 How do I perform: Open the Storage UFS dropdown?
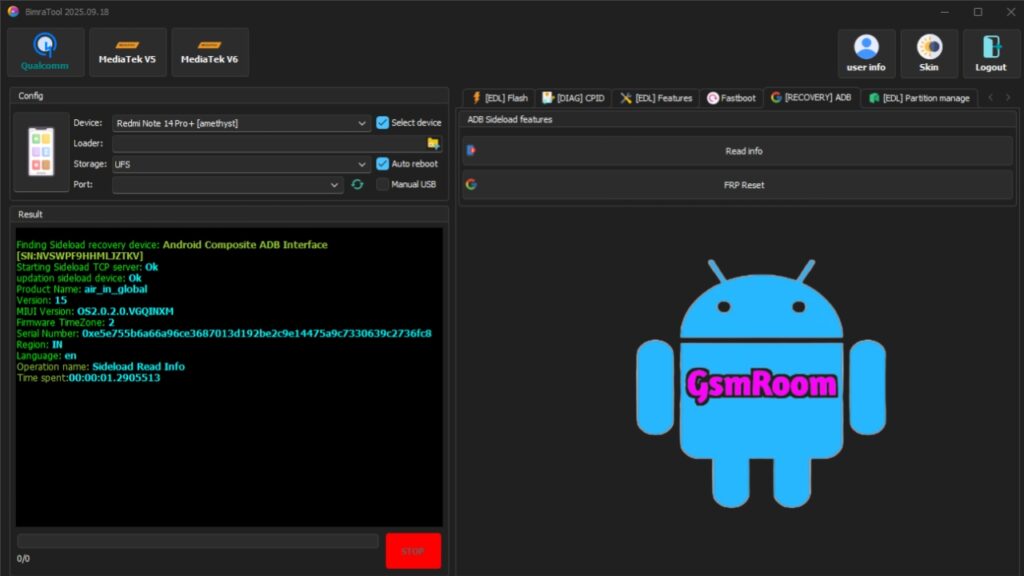[x=362, y=164]
